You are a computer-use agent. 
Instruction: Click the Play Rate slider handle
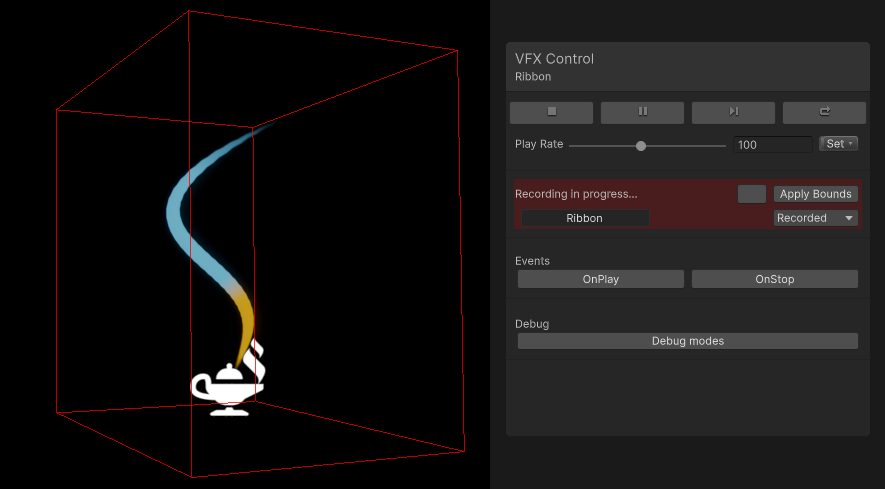pos(641,146)
